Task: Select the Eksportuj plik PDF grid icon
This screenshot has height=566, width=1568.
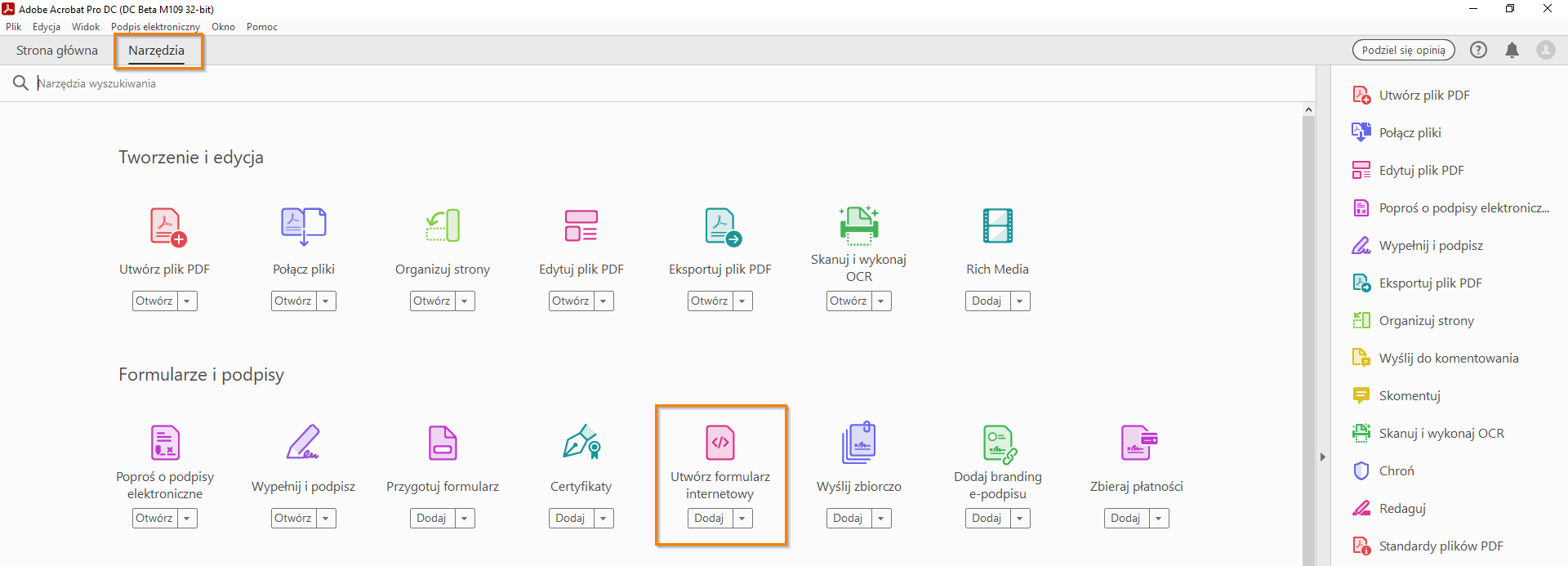Action: (x=723, y=226)
